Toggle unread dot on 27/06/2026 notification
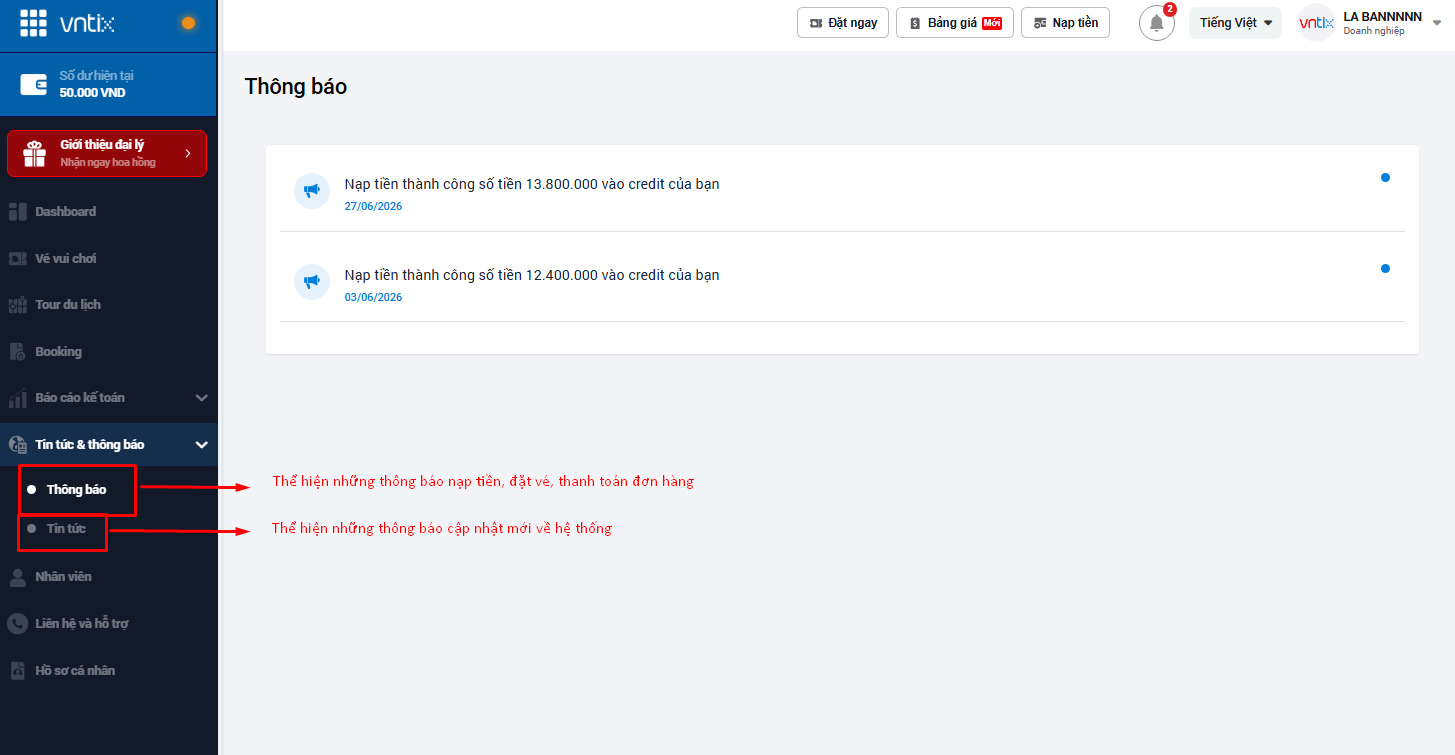This screenshot has width=1455, height=755. tap(1385, 178)
